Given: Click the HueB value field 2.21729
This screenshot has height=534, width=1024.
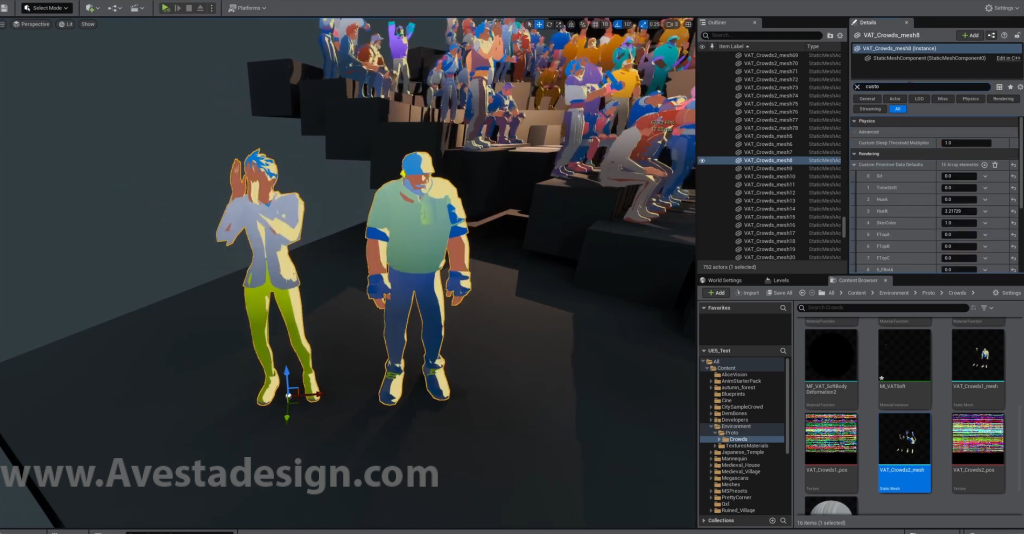Looking at the screenshot, I should pyautogui.click(x=959, y=212).
